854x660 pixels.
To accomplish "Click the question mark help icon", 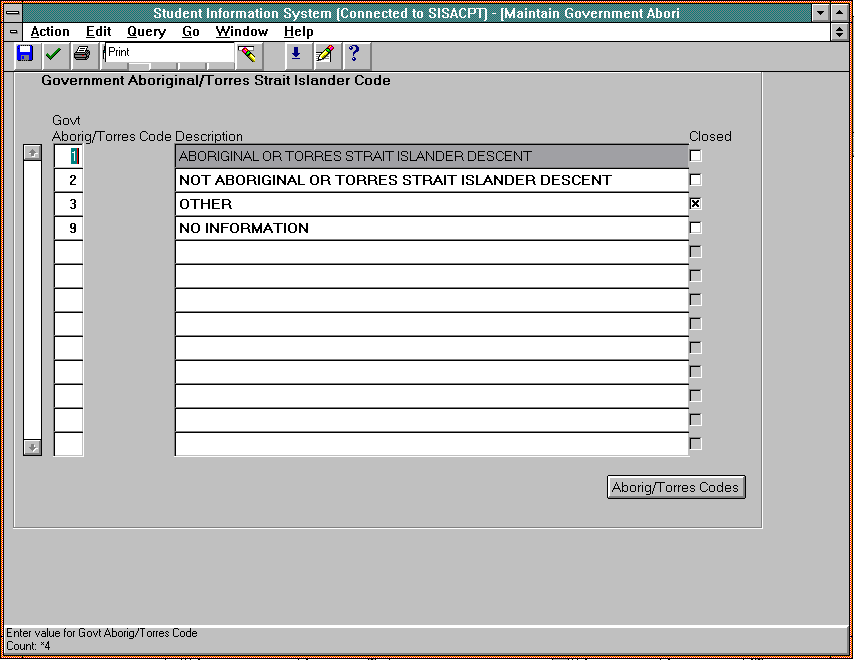I will pos(352,53).
